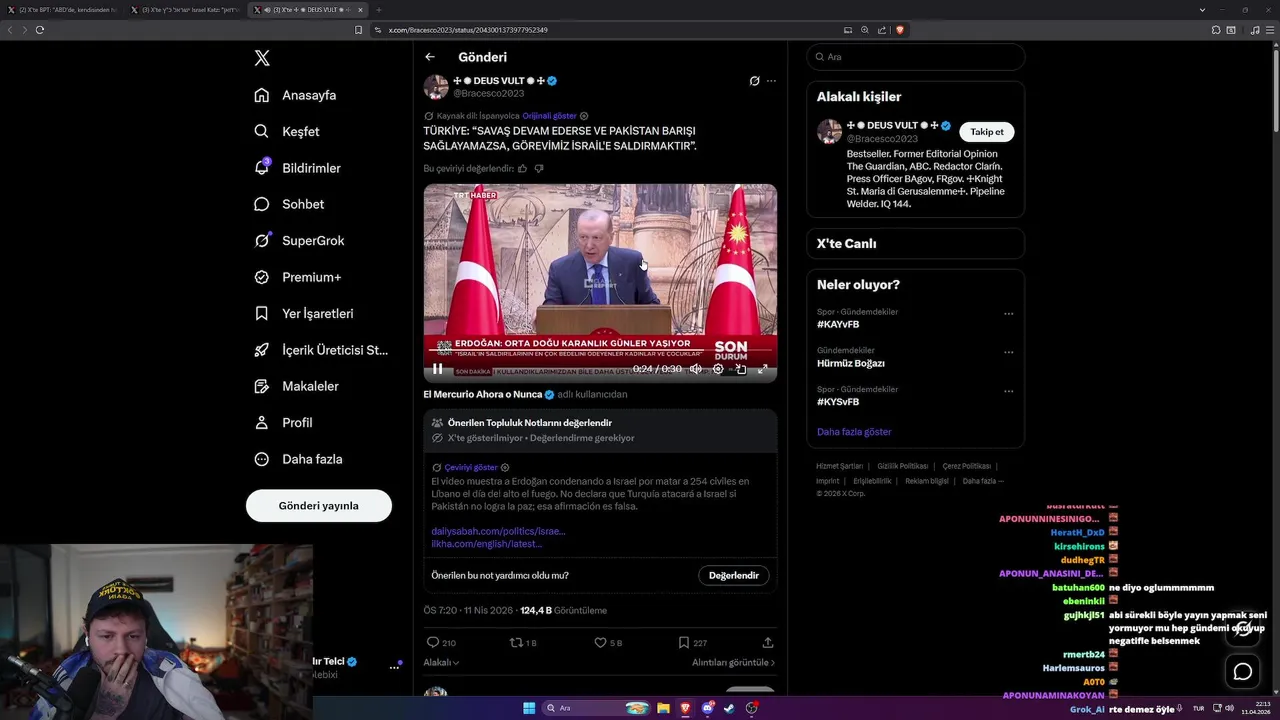Open more options for #KAYvFB trend
This screenshot has width=1280, height=720.
pos(1008,313)
